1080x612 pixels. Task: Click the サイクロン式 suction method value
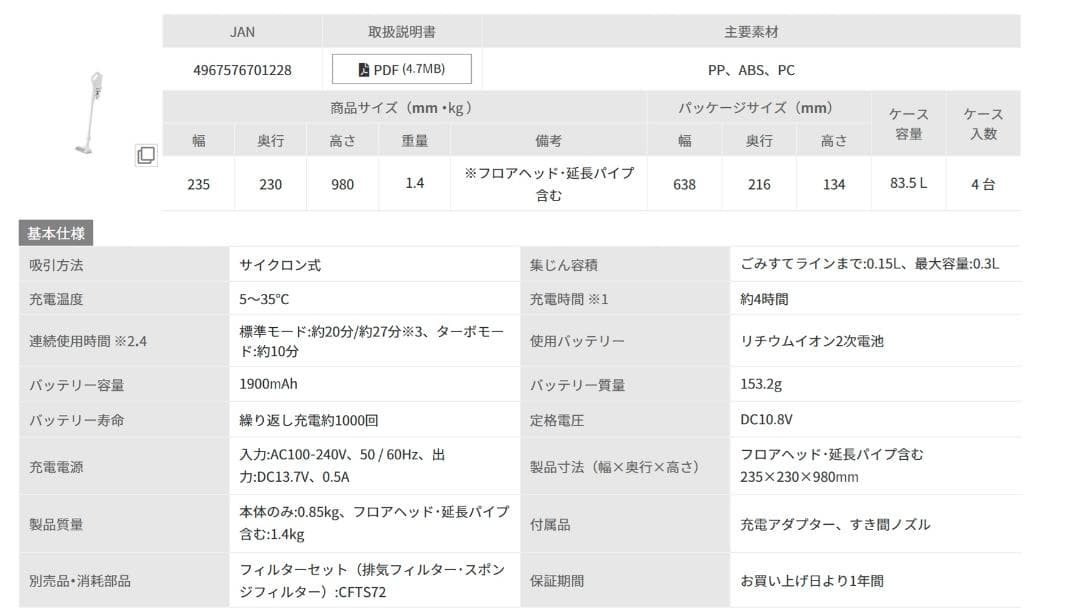280,265
